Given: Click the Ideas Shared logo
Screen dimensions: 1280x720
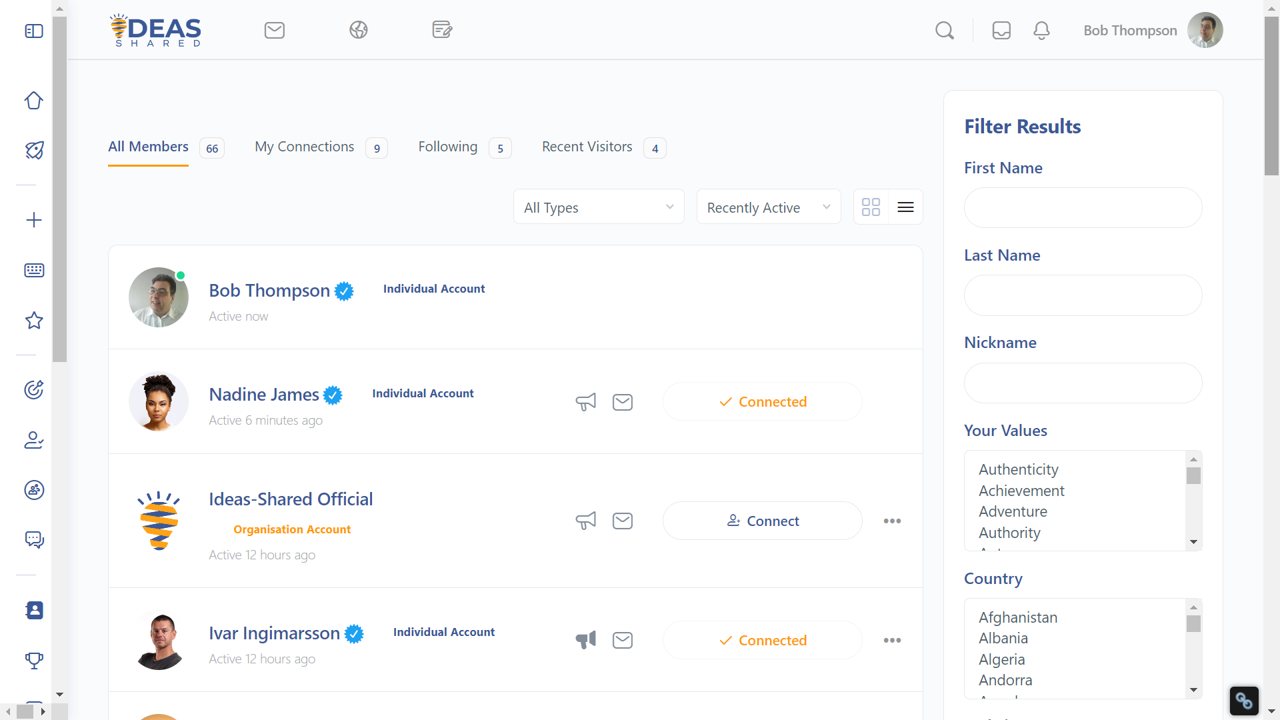Looking at the screenshot, I should (x=156, y=30).
